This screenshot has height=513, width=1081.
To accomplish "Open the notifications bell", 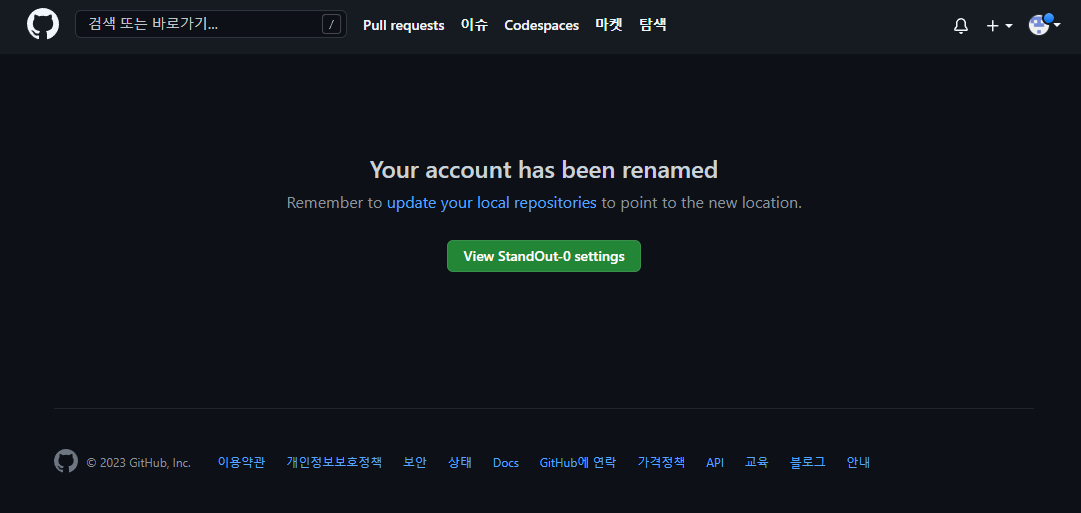I will coord(960,26).
